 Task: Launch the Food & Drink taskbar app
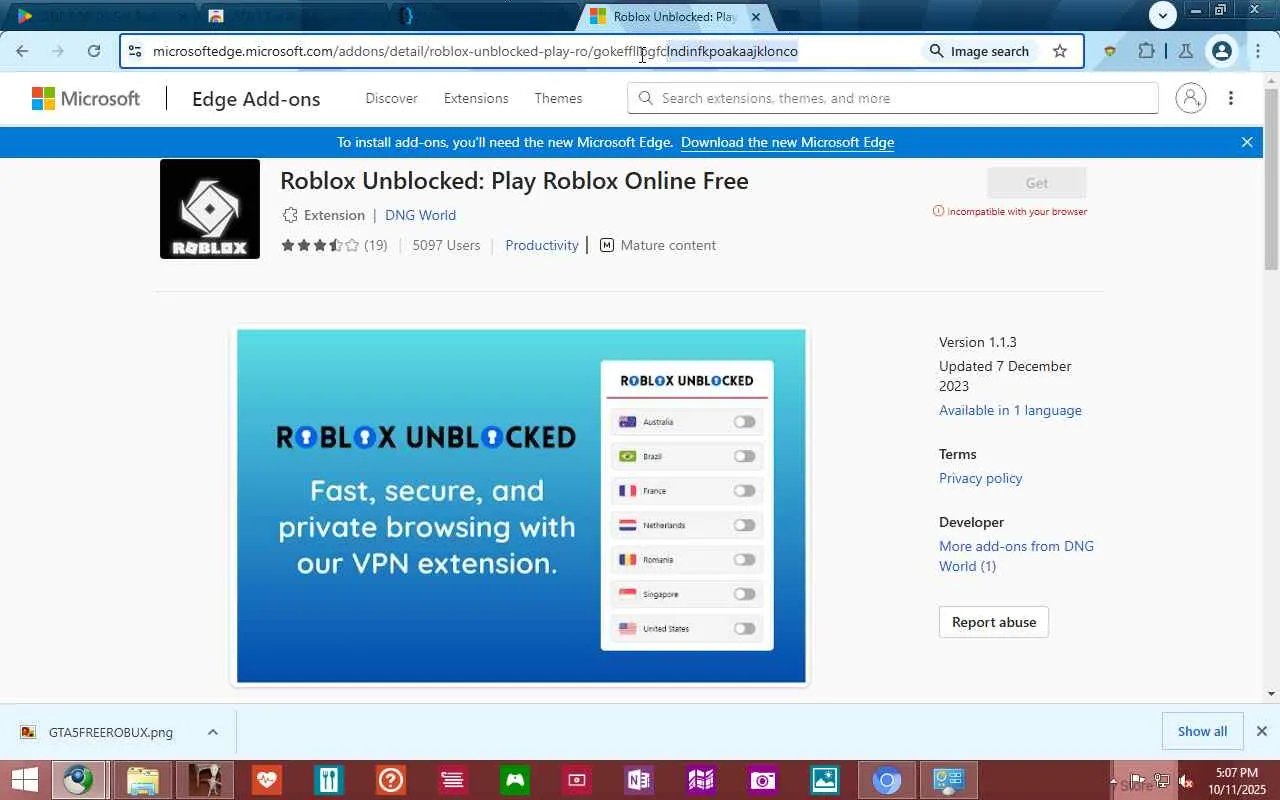click(328, 780)
